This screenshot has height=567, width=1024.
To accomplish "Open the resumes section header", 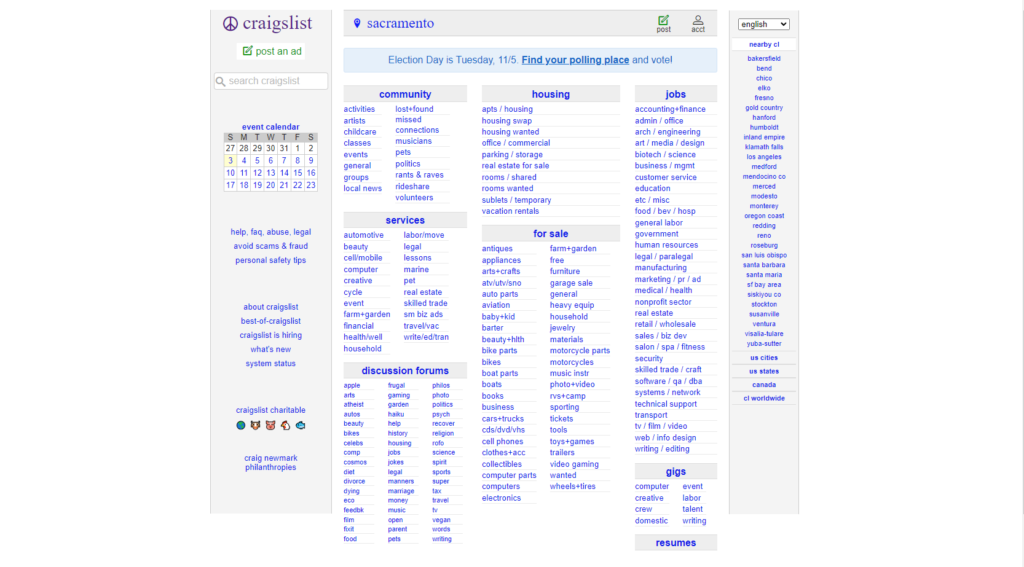I will (x=675, y=543).
